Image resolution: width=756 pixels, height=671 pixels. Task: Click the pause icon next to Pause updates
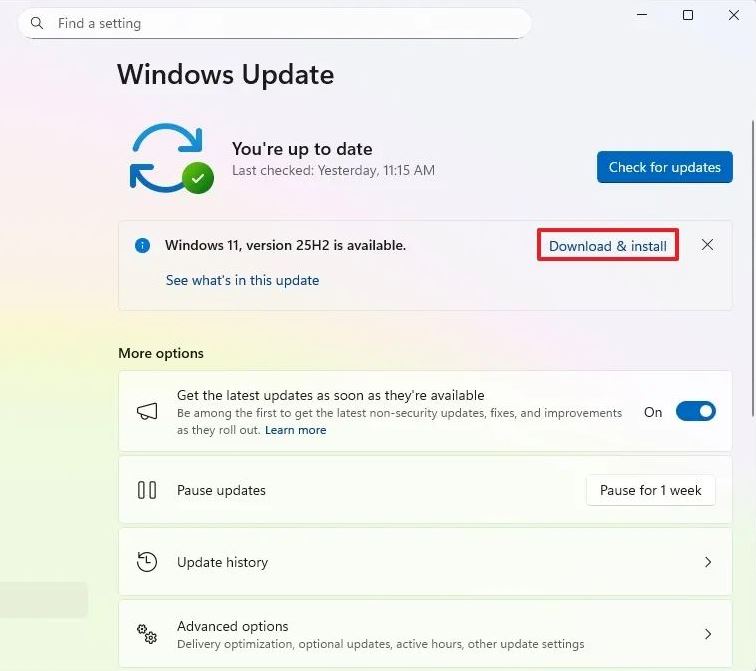point(147,490)
